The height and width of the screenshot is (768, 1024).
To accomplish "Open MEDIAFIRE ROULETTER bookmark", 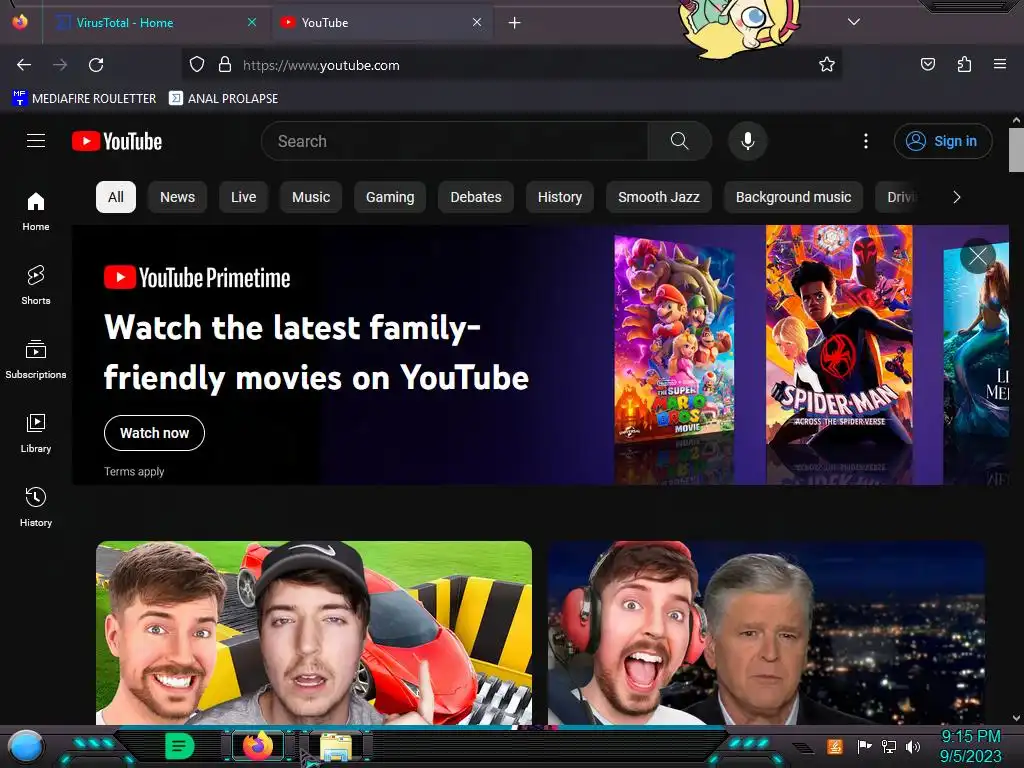I will [x=84, y=99].
